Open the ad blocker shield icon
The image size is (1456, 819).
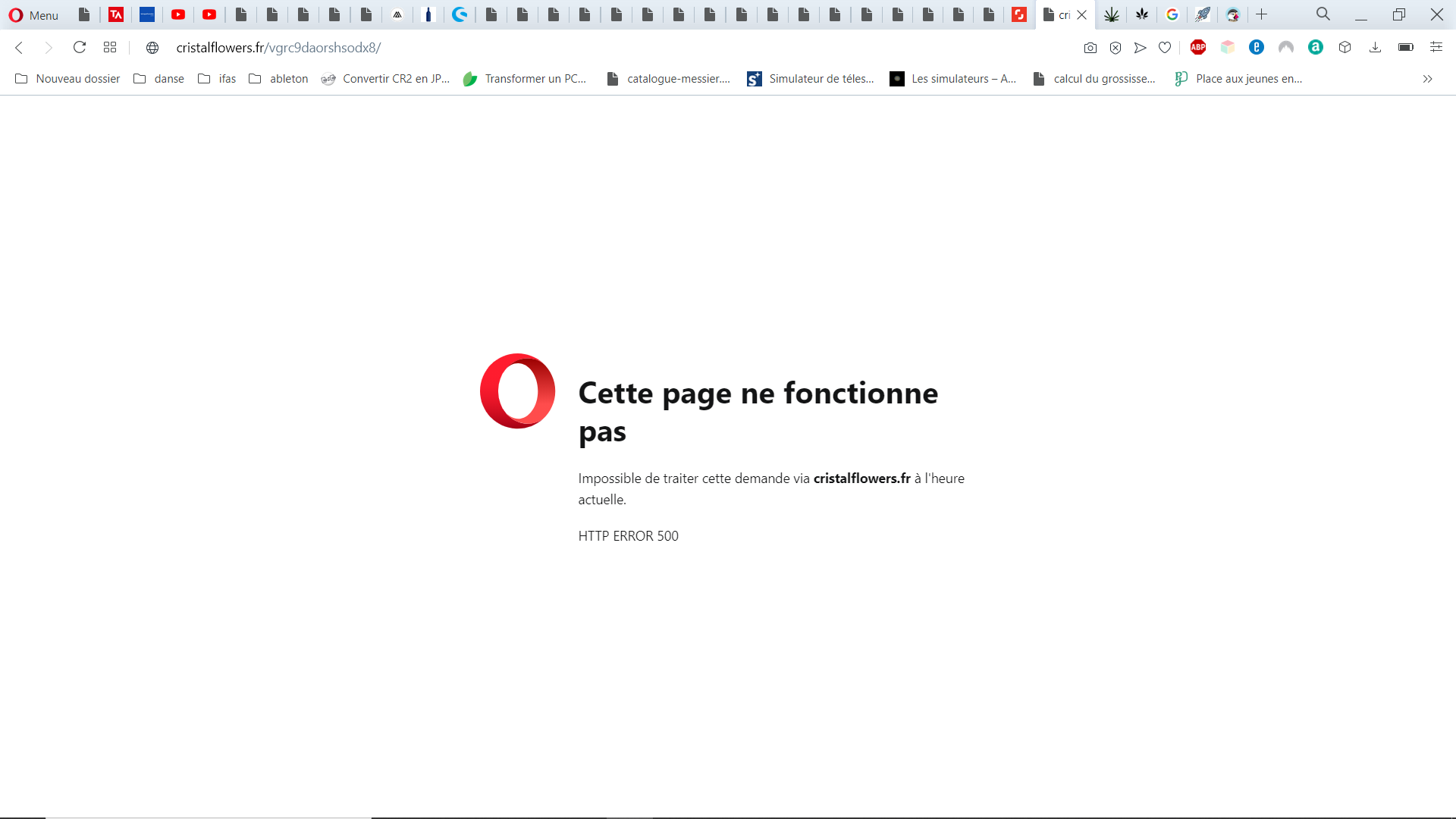pos(1116,48)
